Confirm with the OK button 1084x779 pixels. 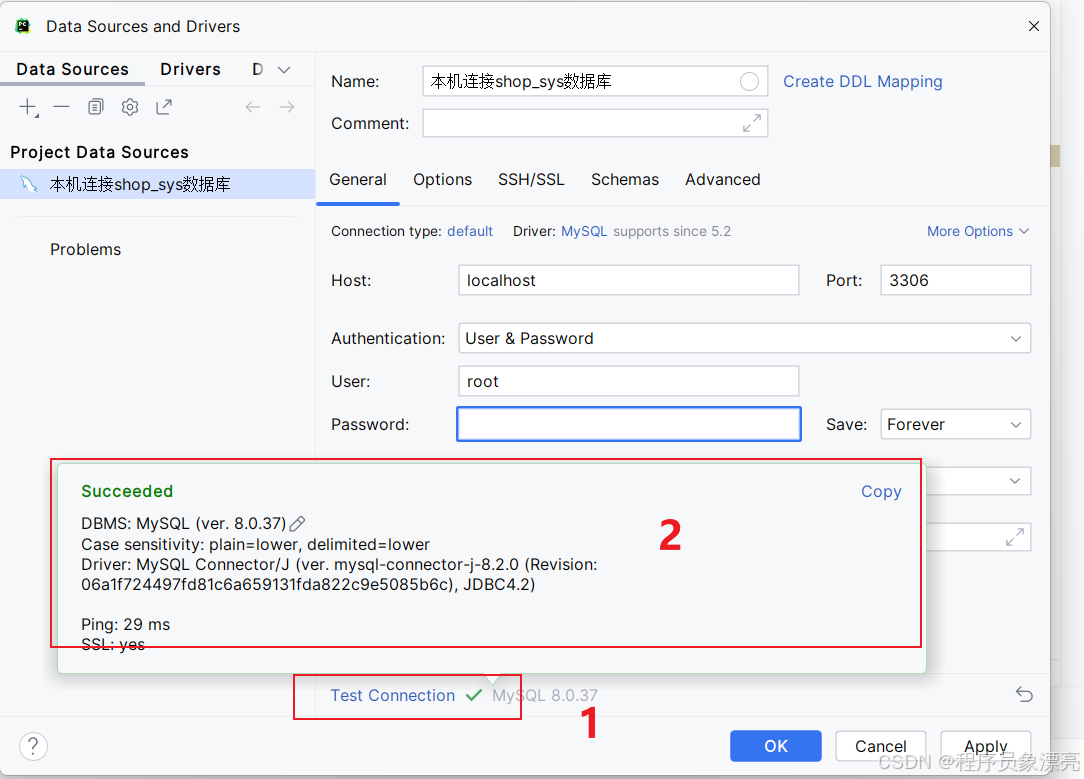[x=776, y=746]
